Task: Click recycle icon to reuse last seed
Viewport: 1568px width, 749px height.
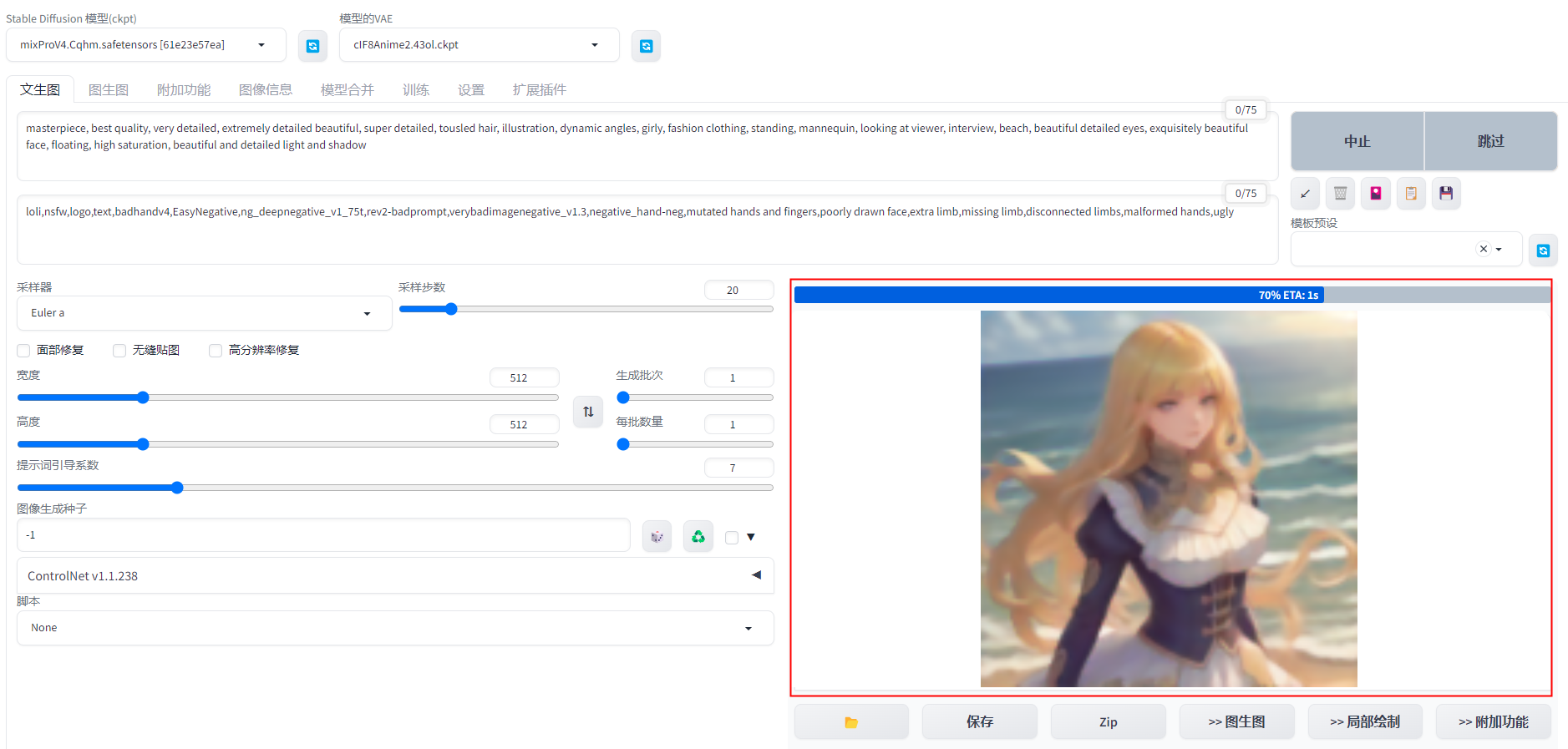Action: tap(698, 536)
